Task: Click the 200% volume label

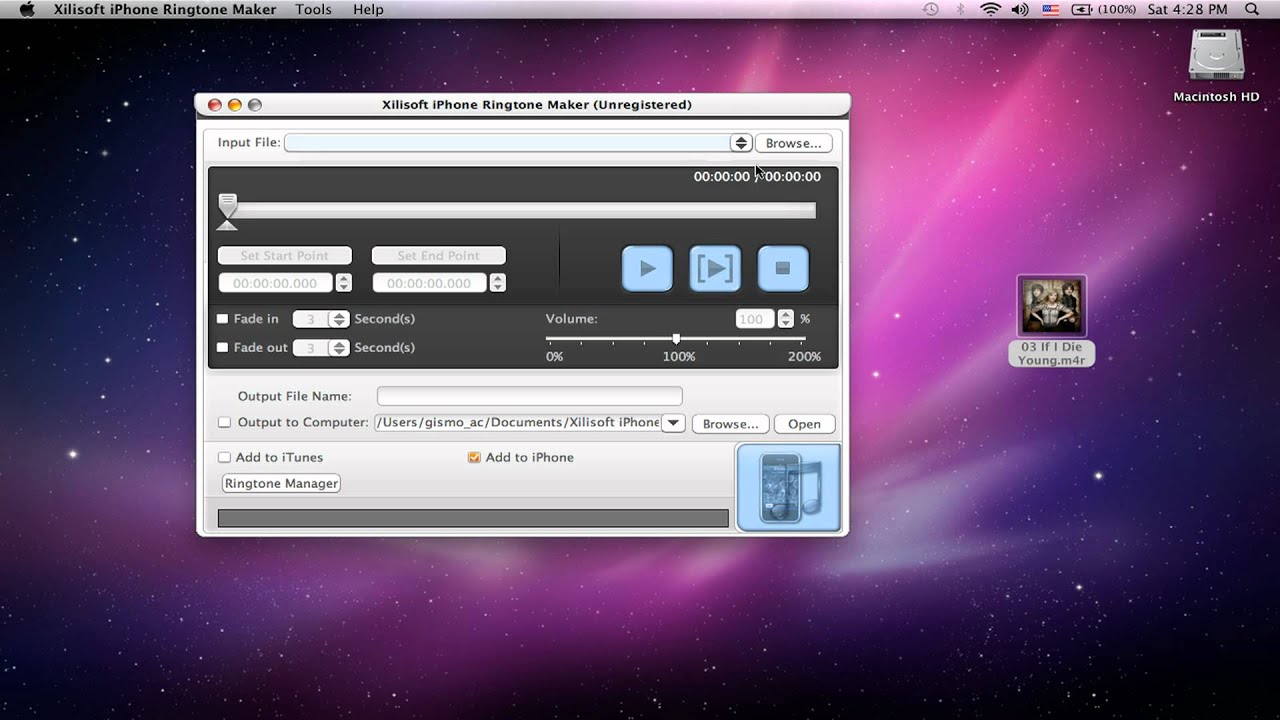Action: click(805, 357)
